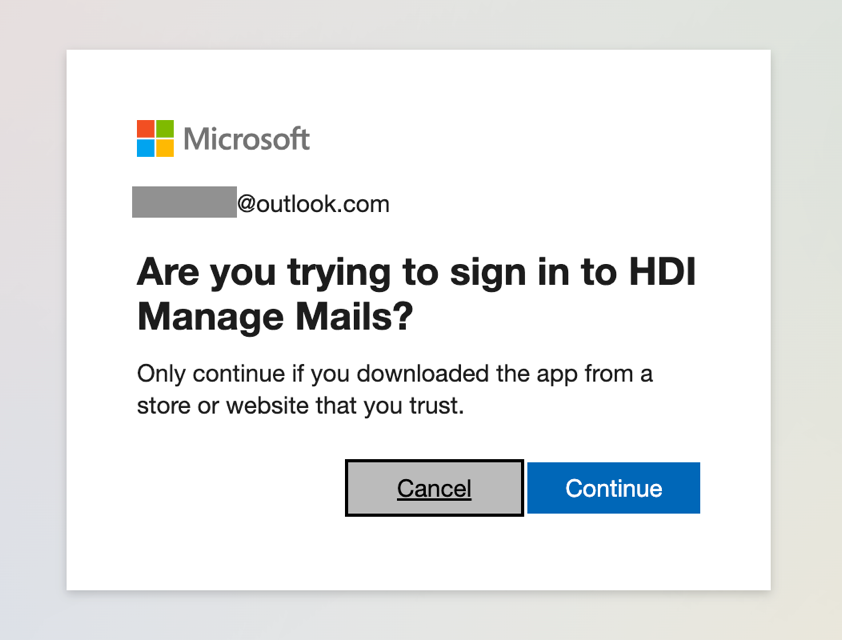Screen dimensions: 842x640
Task: Click the "Manage Mails?" heading text
Action: 275,316
